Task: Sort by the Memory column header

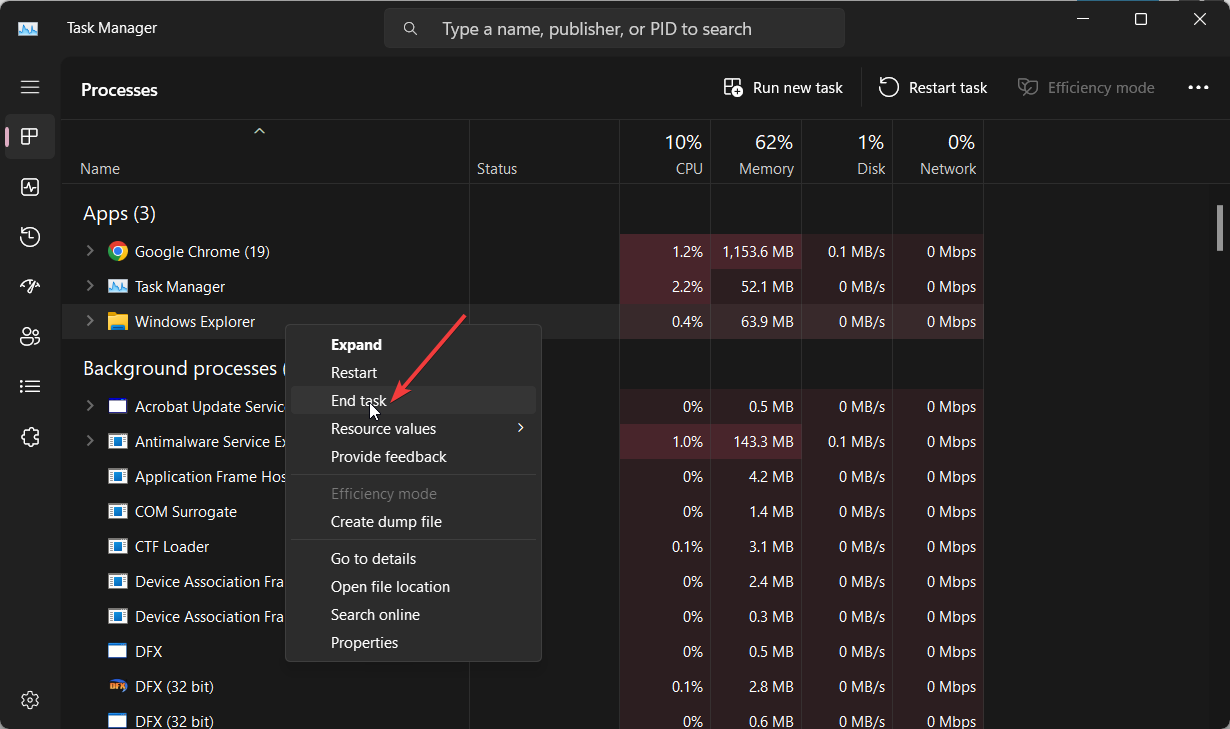Action: [756, 152]
